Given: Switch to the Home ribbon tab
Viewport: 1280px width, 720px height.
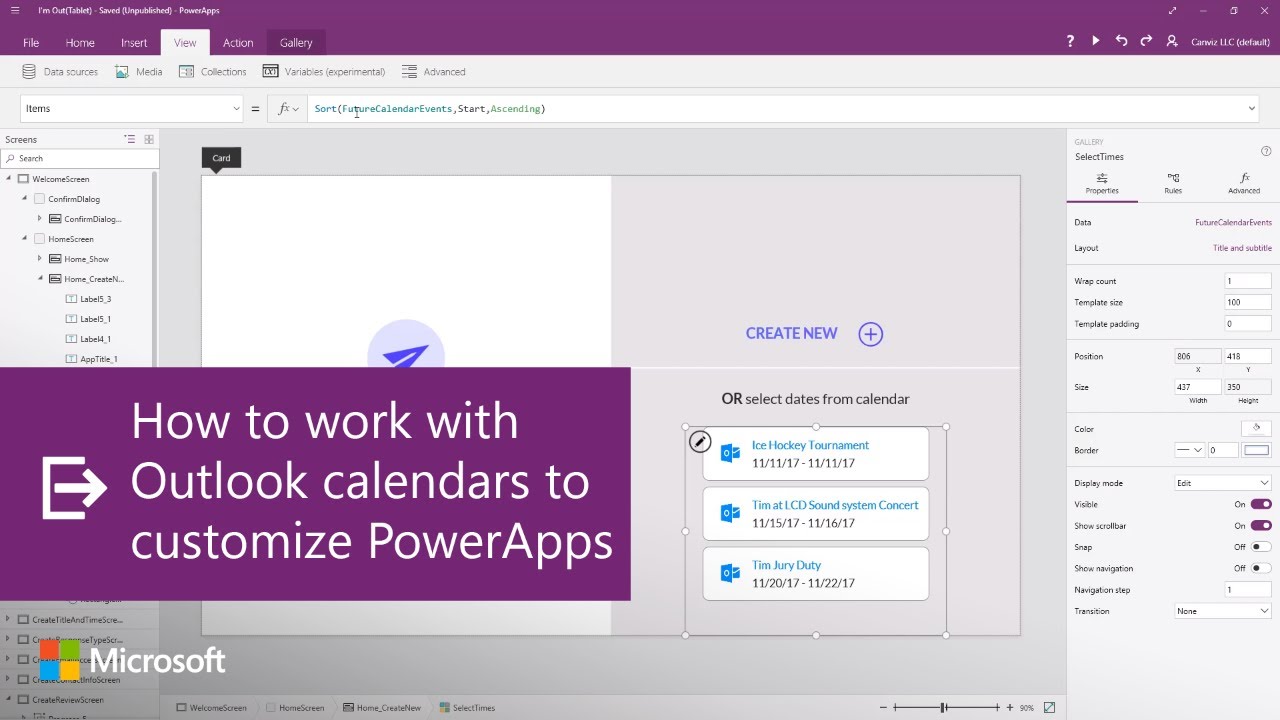Looking at the screenshot, I should click(x=80, y=43).
